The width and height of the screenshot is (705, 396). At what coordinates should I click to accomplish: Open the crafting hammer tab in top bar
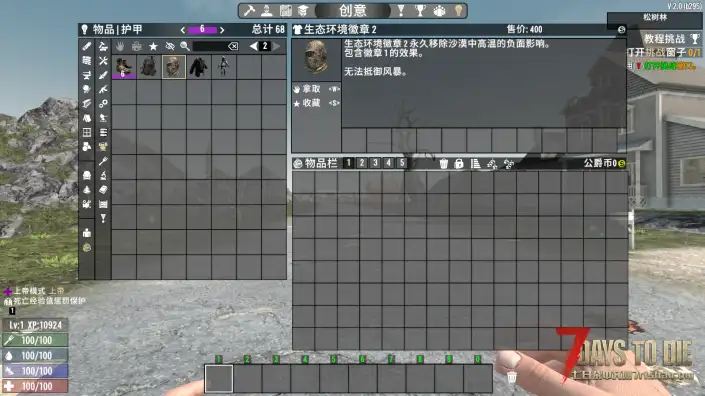point(249,10)
